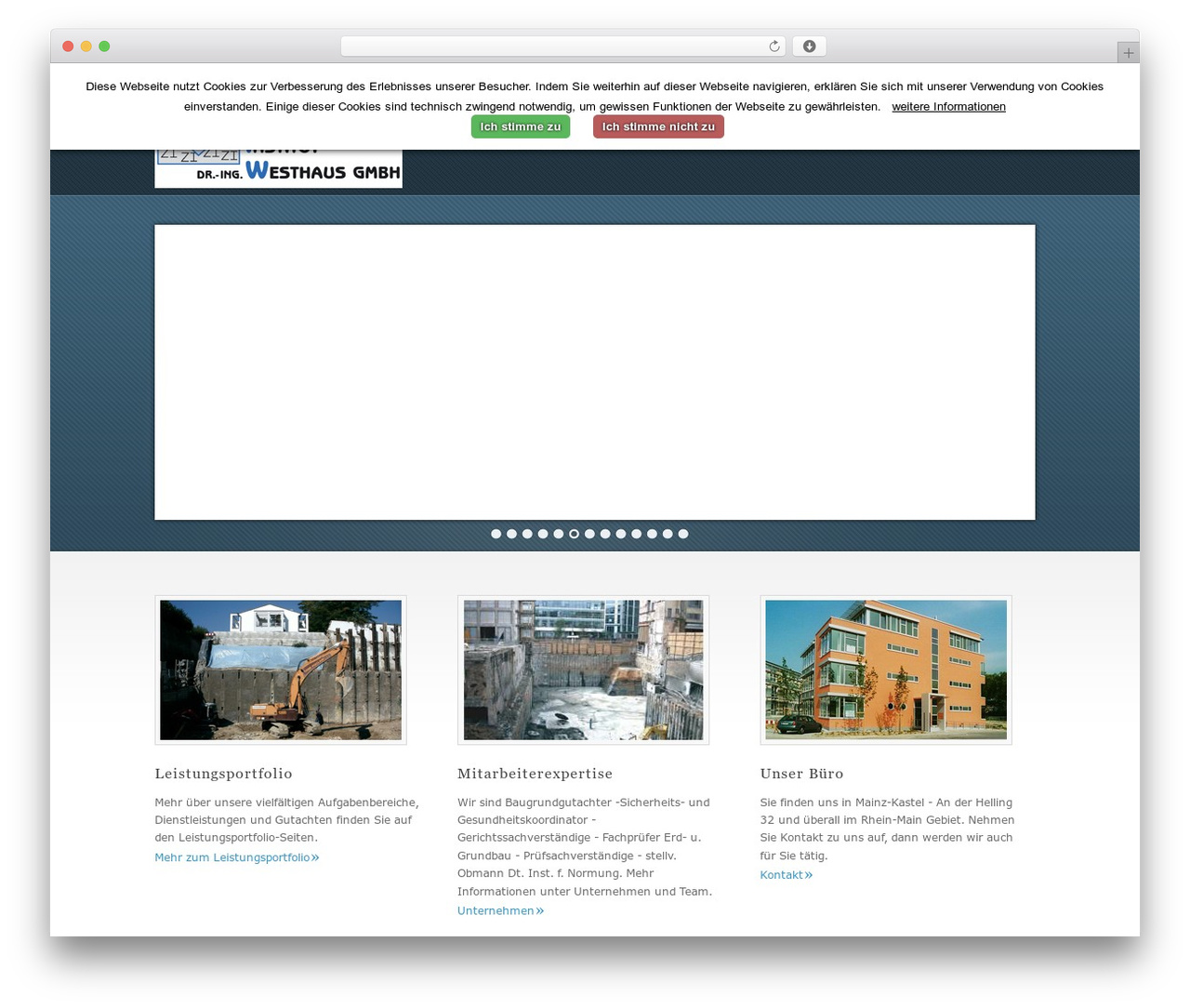
Task: Decline cookies with 'Ich stimme nicht zu'
Action: click(x=658, y=126)
